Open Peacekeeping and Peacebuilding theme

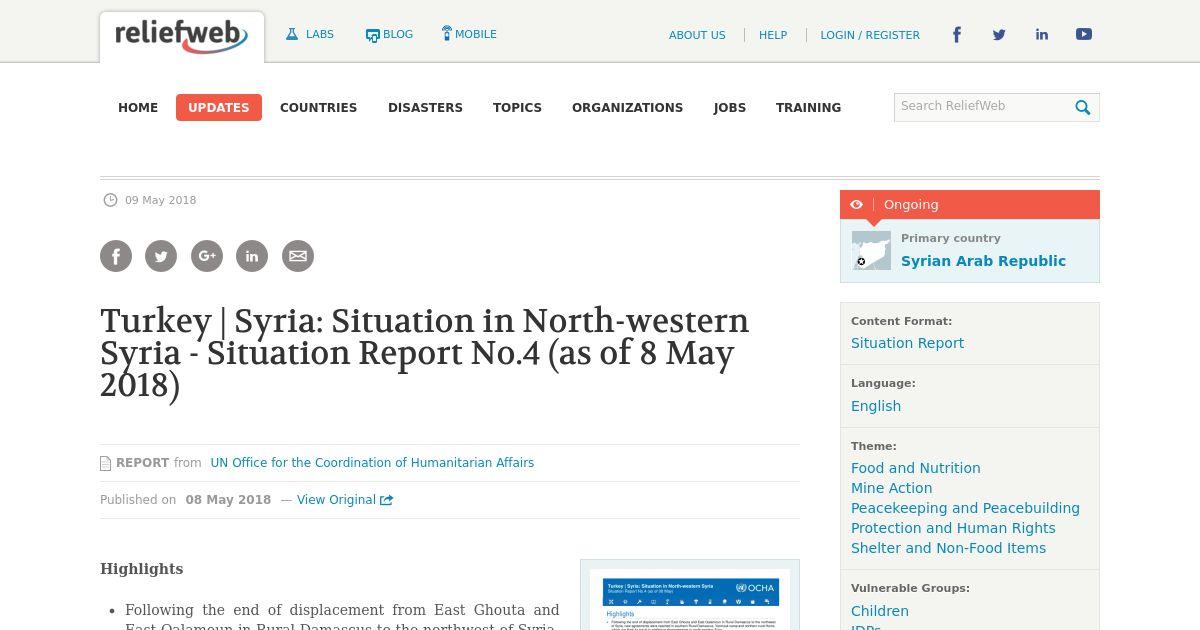tap(965, 508)
